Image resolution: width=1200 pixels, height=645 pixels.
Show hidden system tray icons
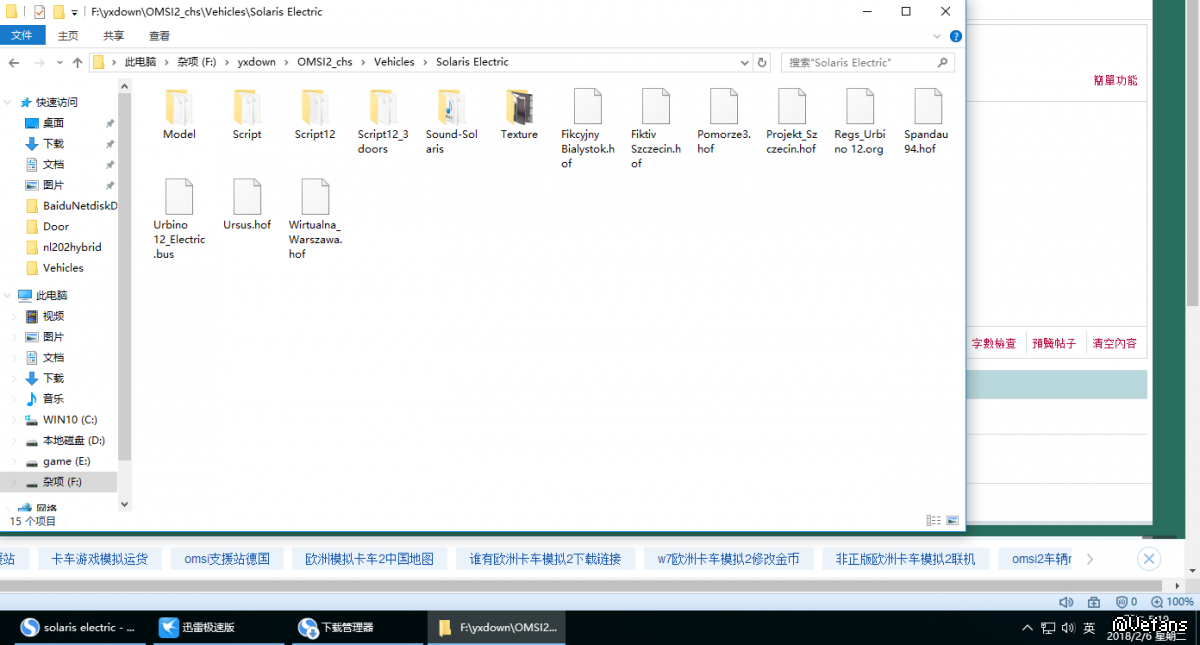click(1027, 628)
